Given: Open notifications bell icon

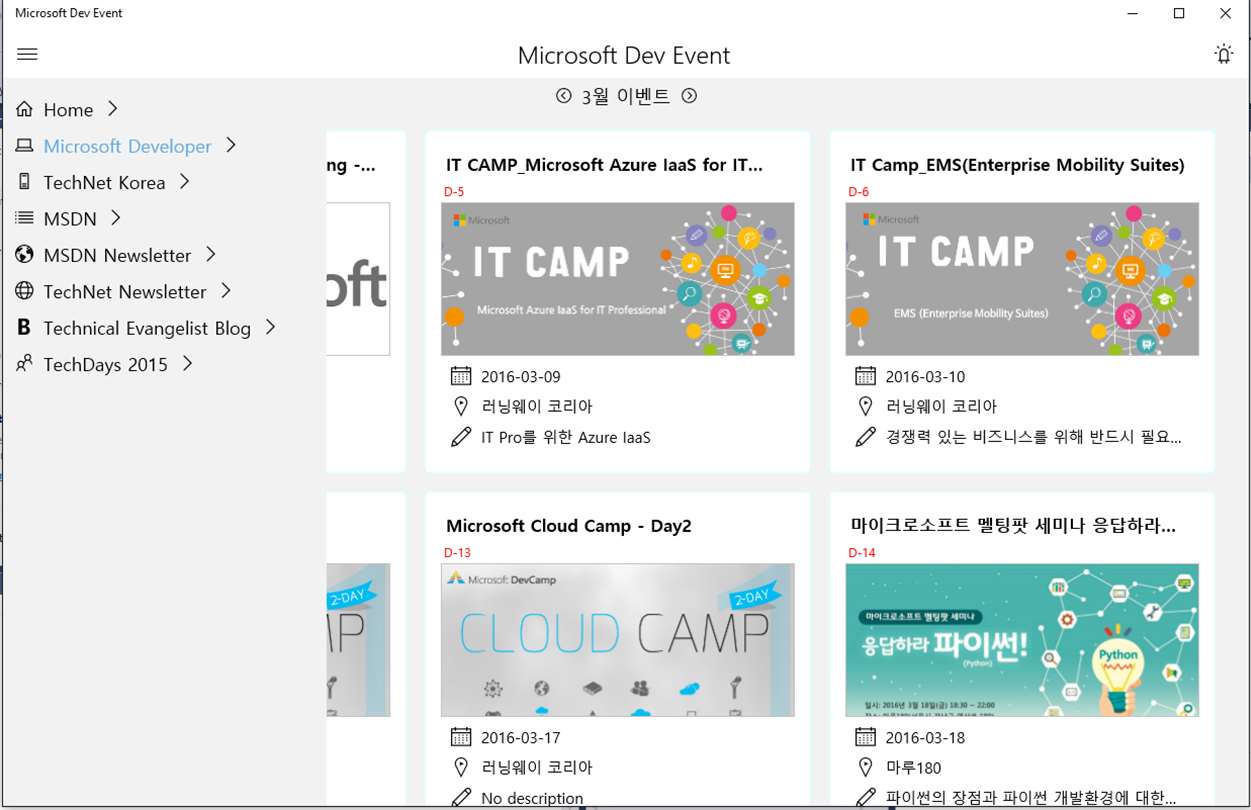Looking at the screenshot, I should 1223,54.
